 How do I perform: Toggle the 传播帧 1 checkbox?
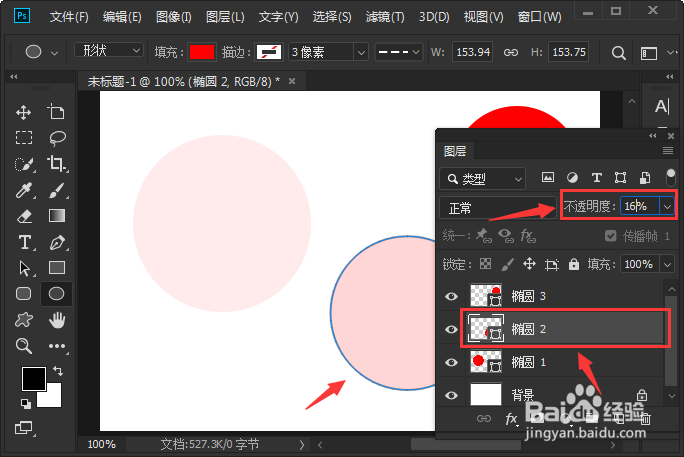[x=611, y=236]
